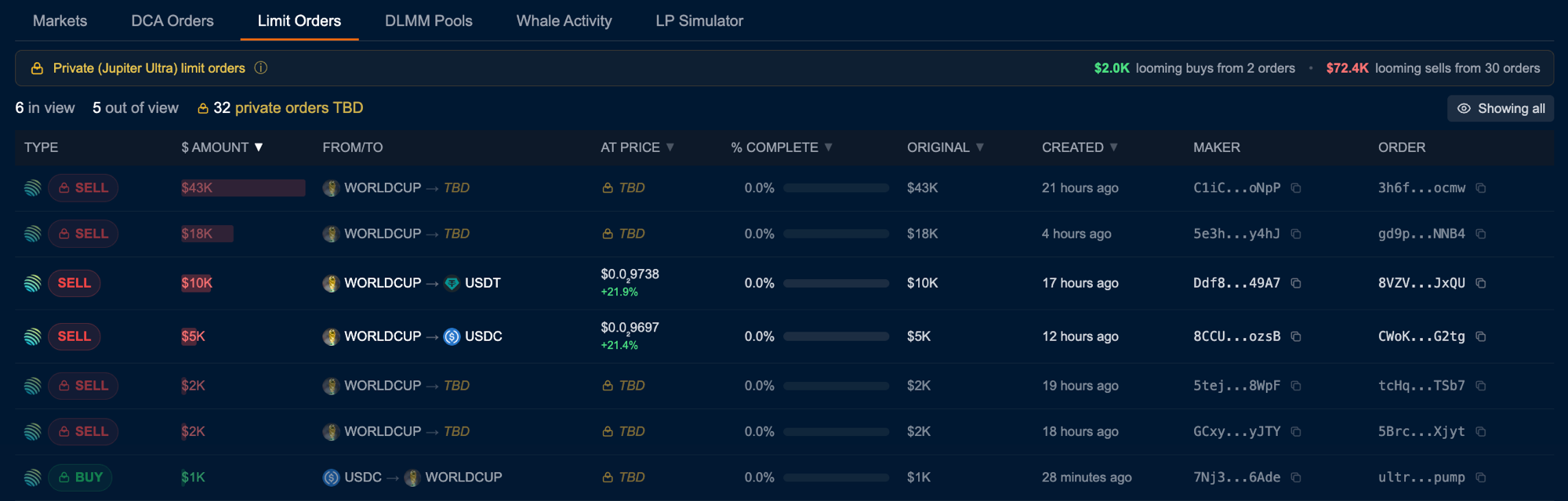1568x501 pixels.
Task: Click price $0.0₂9697 in USDC row
Action: coord(630,328)
